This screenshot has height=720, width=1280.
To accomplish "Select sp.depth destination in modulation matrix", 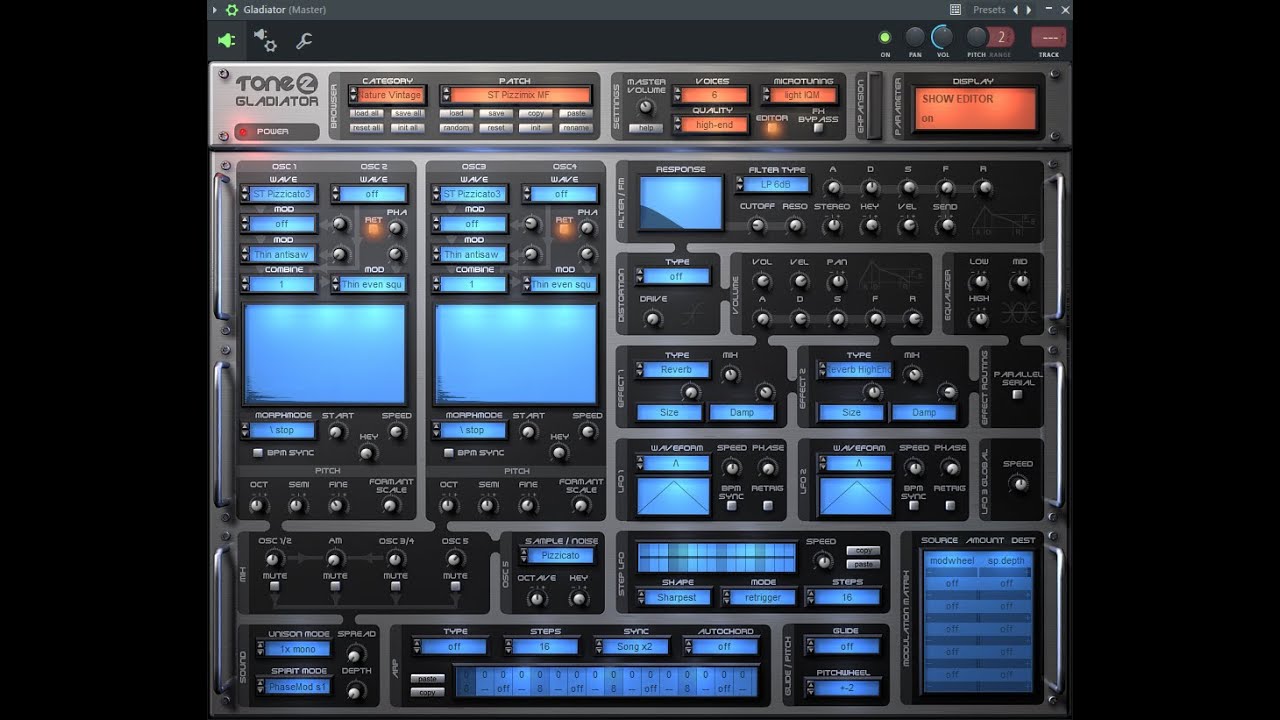I will (x=1006, y=561).
